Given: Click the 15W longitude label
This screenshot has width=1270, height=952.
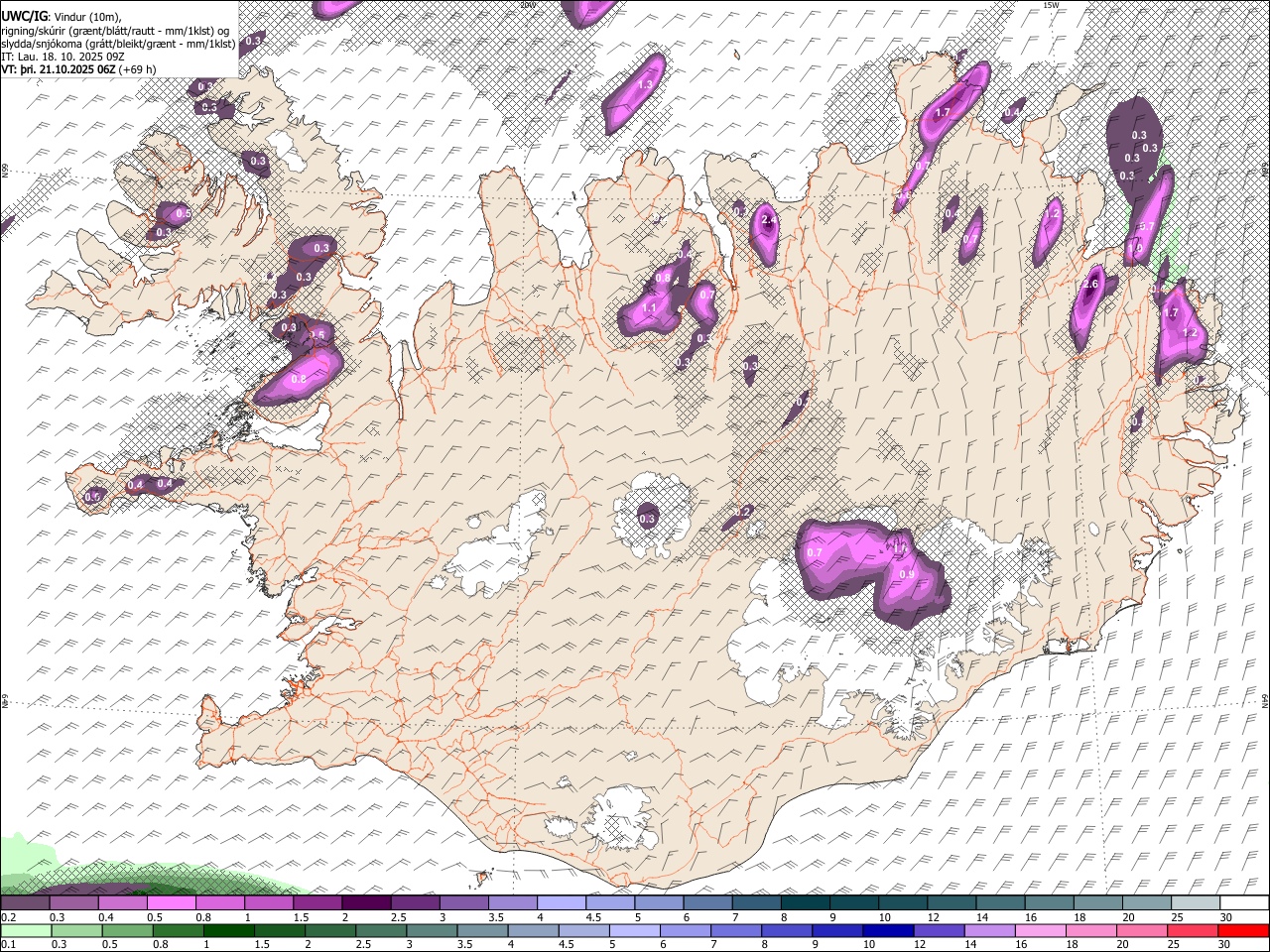Looking at the screenshot, I should 1051,5.
